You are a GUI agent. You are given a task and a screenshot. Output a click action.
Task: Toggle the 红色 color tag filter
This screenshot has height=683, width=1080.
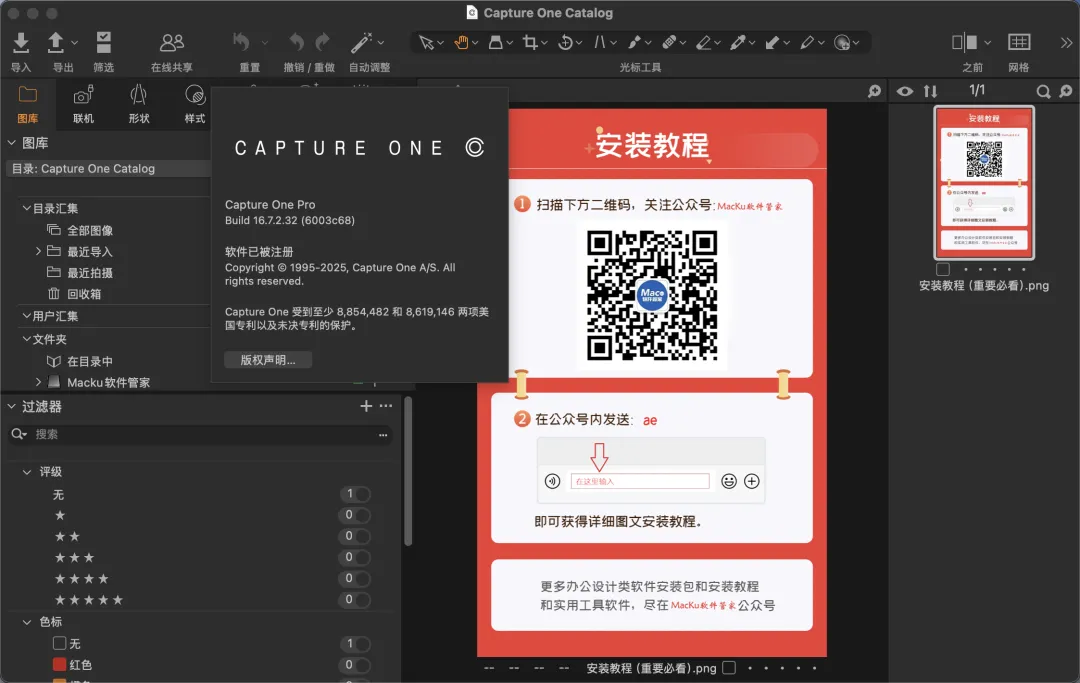(356, 665)
